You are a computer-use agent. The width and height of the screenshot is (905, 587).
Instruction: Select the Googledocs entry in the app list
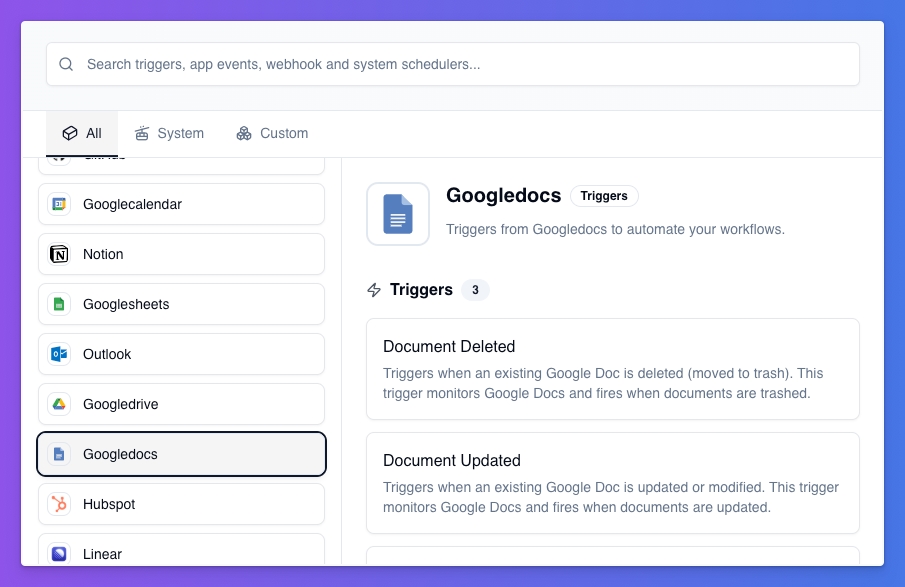coord(181,453)
